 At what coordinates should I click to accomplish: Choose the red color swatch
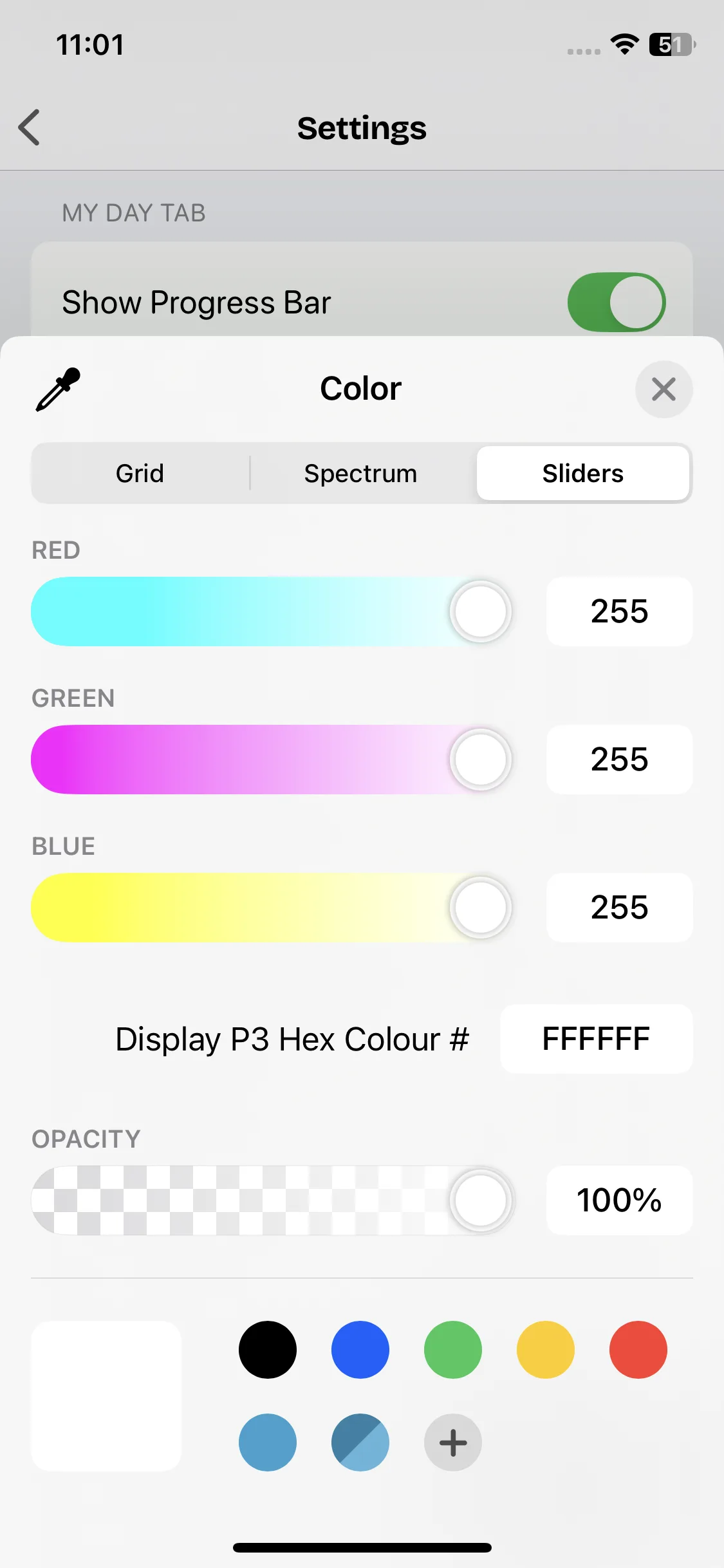click(x=638, y=1350)
